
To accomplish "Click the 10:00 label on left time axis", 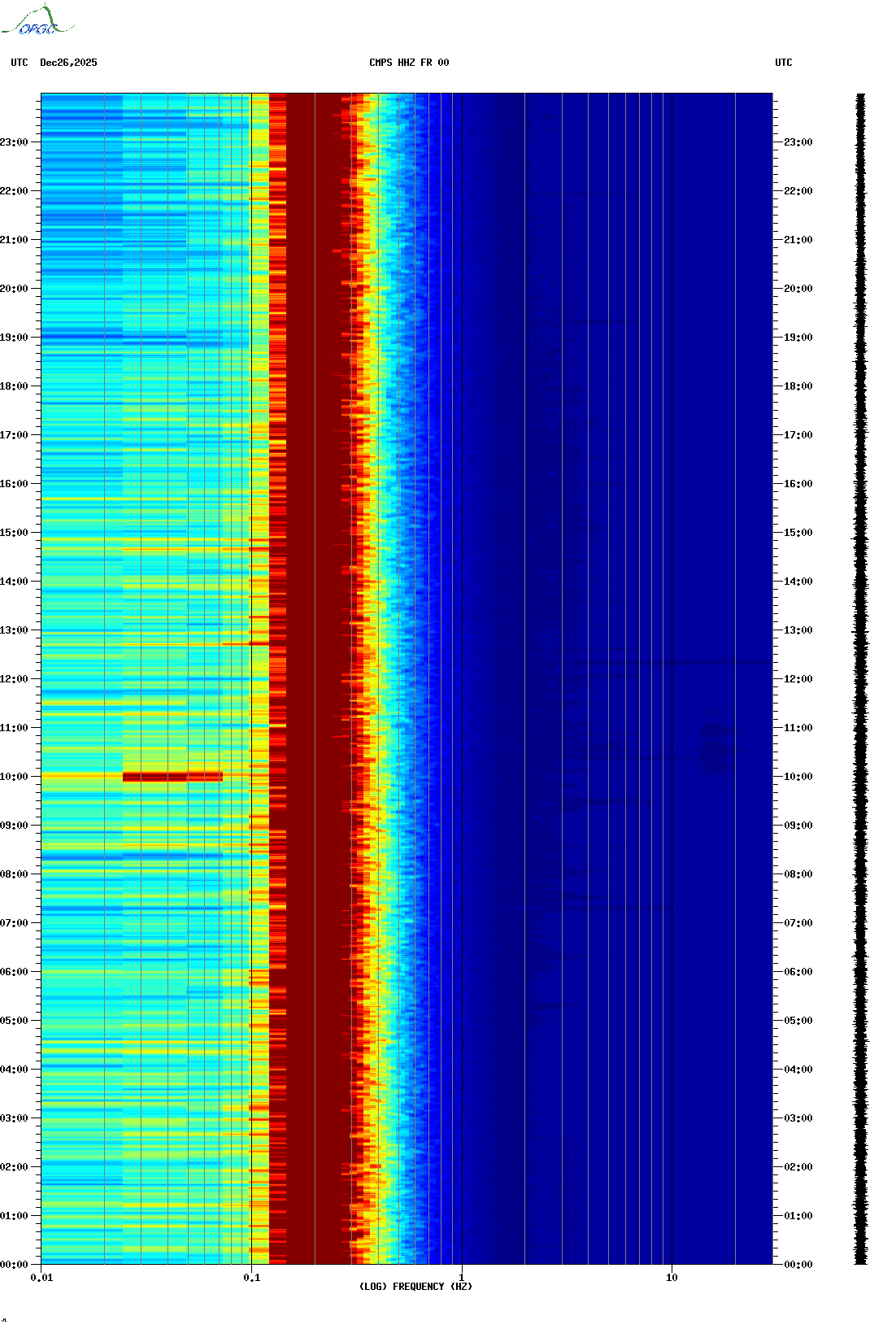I will 14,777.
